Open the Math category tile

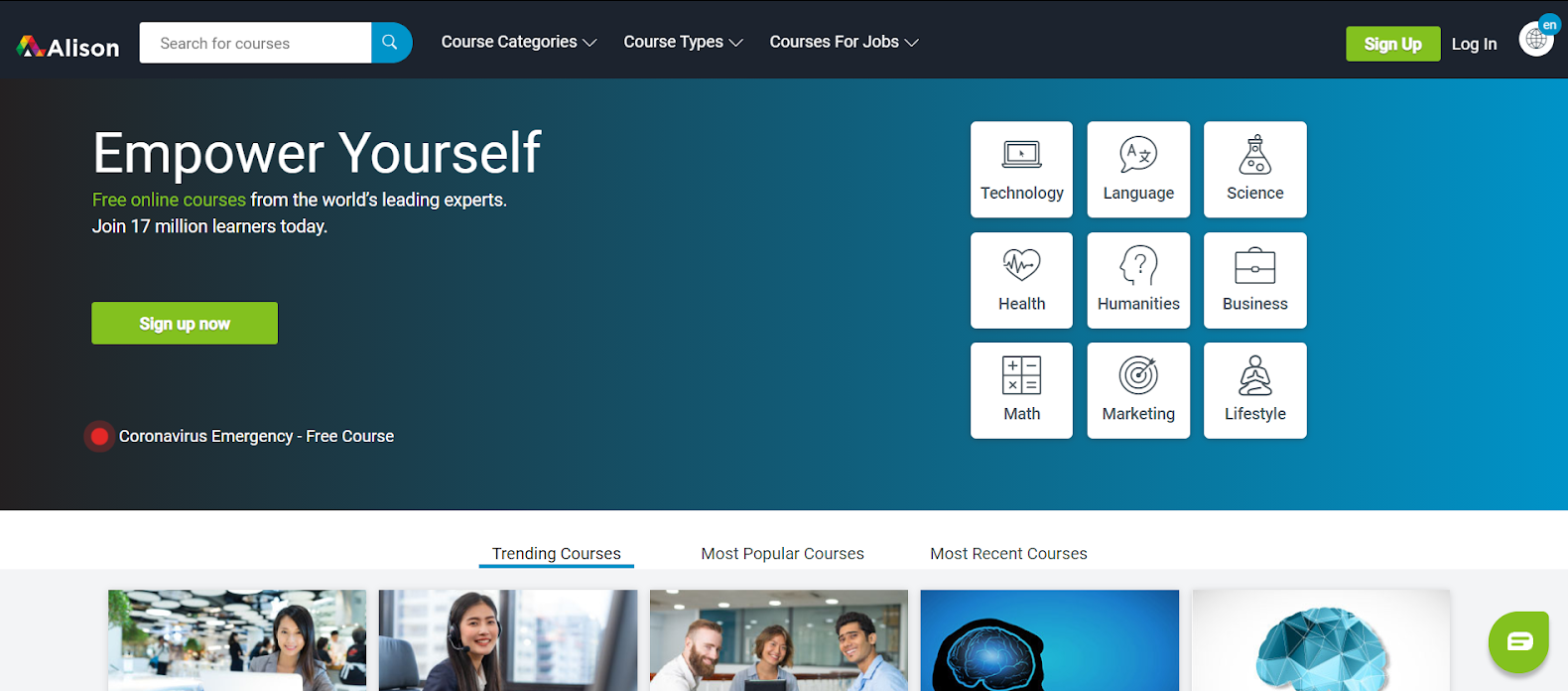pos(1021,390)
